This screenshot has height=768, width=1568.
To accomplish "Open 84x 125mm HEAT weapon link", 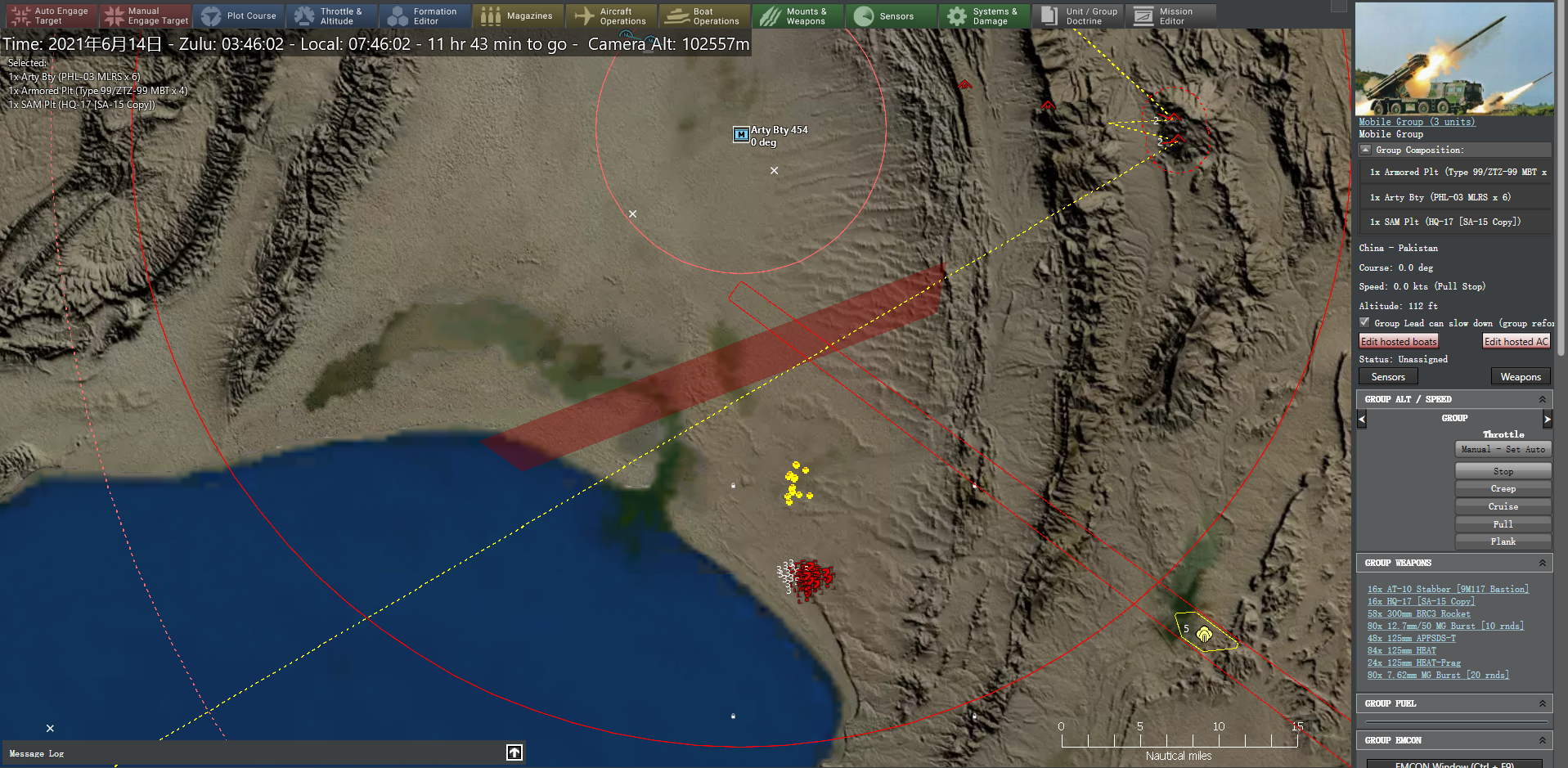I will point(1401,650).
